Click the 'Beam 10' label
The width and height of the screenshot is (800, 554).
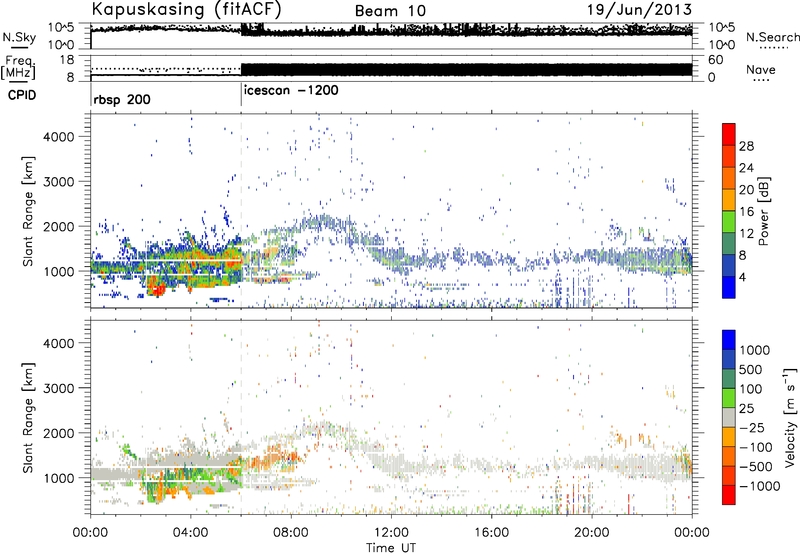click(x=390, y=11)
